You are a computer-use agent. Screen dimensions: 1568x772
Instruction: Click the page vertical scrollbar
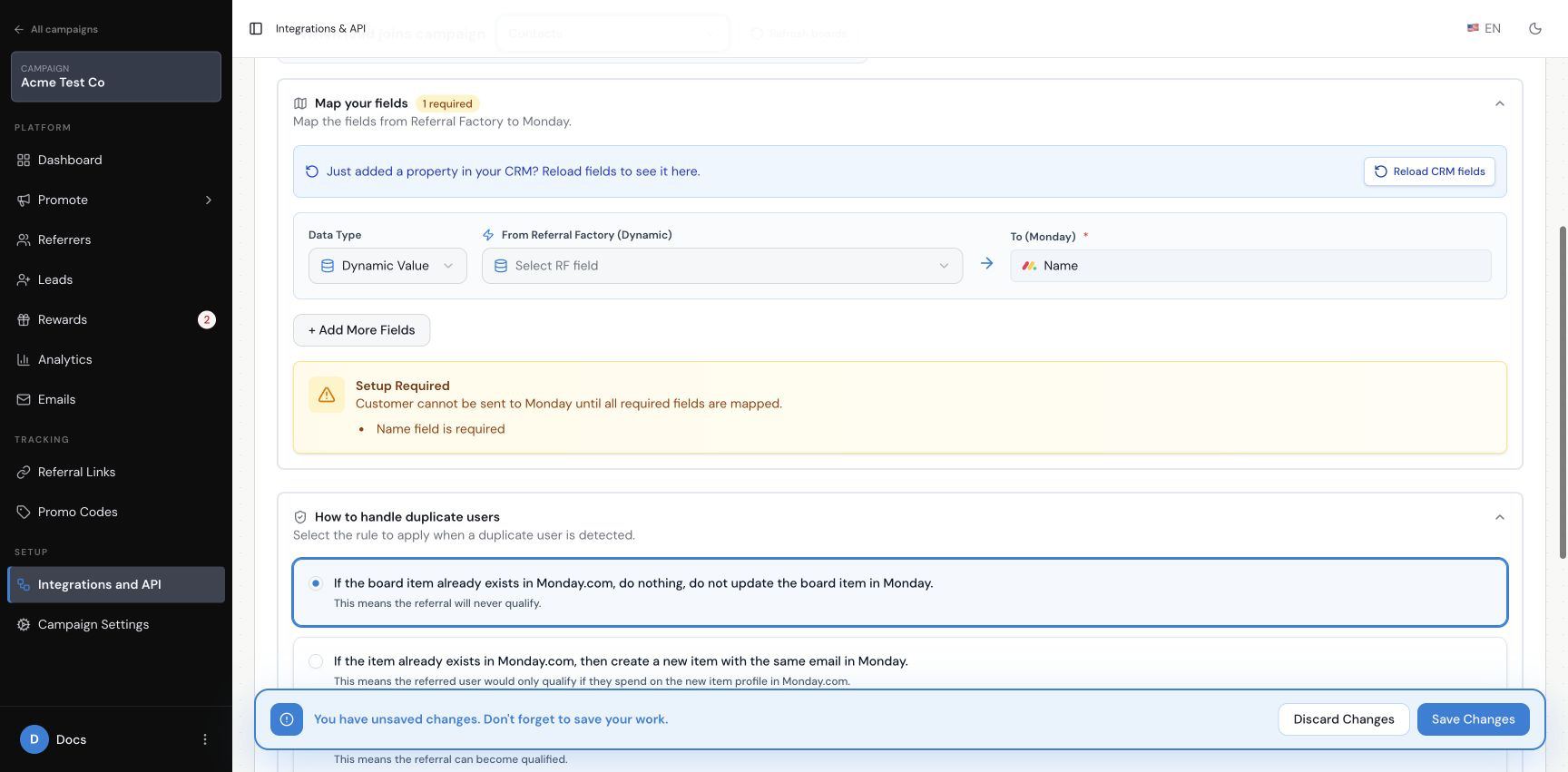1563,392
